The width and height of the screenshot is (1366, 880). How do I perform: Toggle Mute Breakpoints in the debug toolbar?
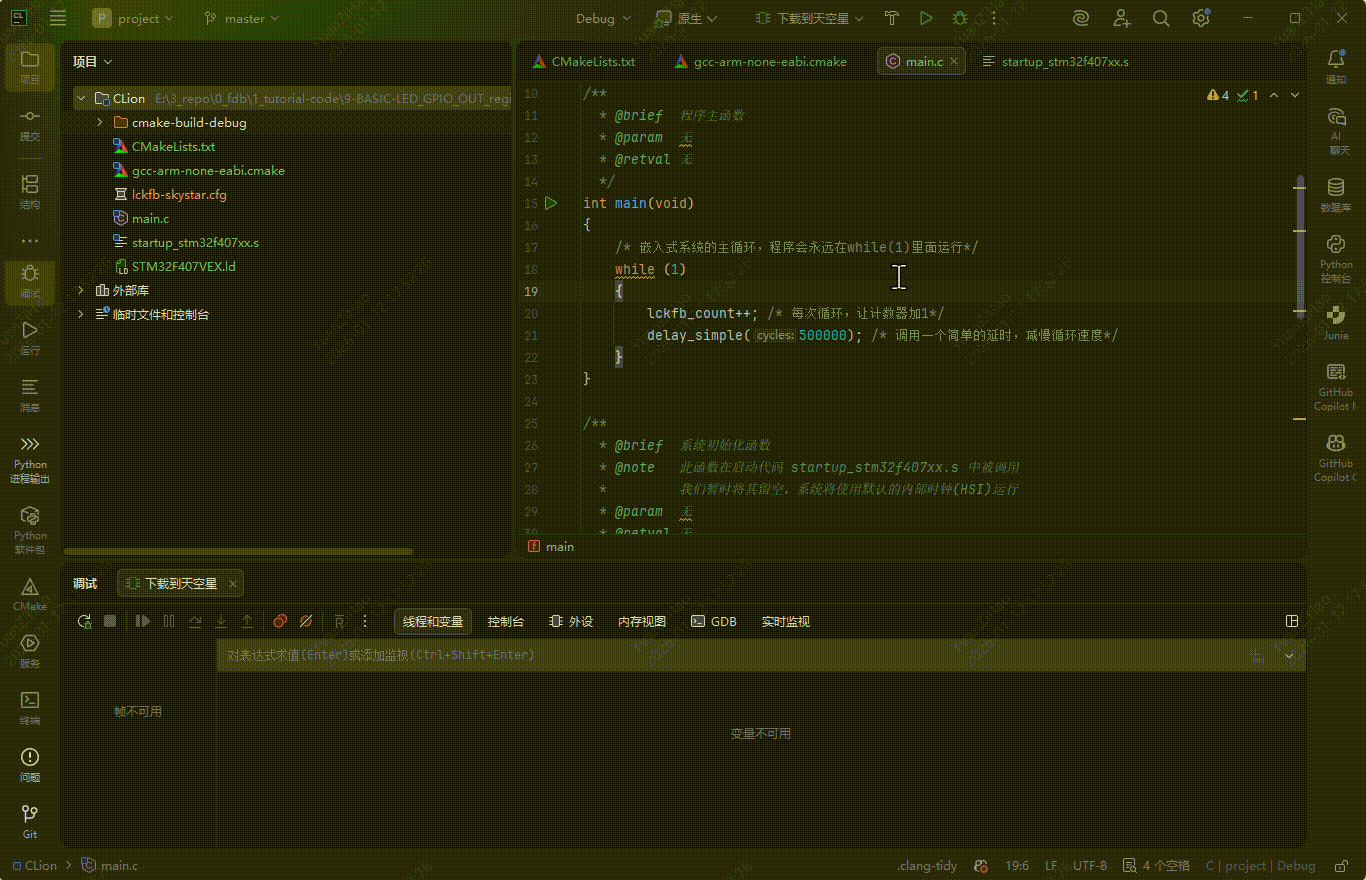[x=306, y=621]
